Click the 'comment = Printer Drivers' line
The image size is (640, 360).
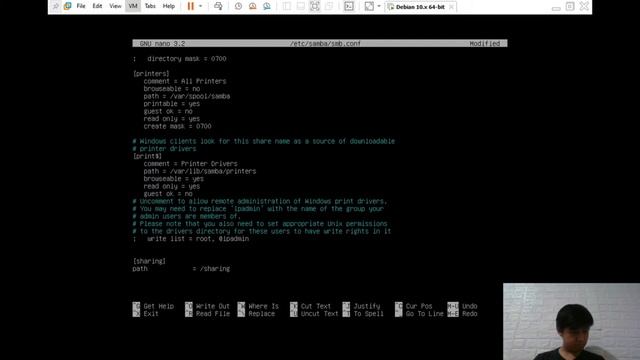(190, 164)
